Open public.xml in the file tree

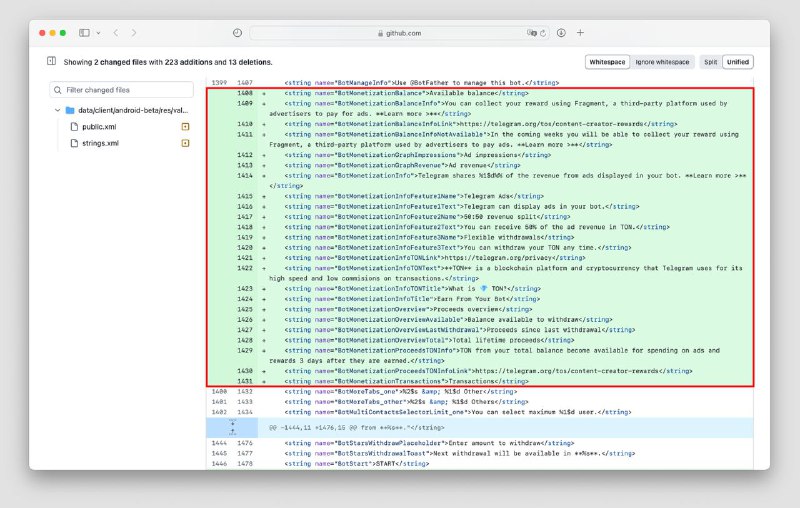99,127
